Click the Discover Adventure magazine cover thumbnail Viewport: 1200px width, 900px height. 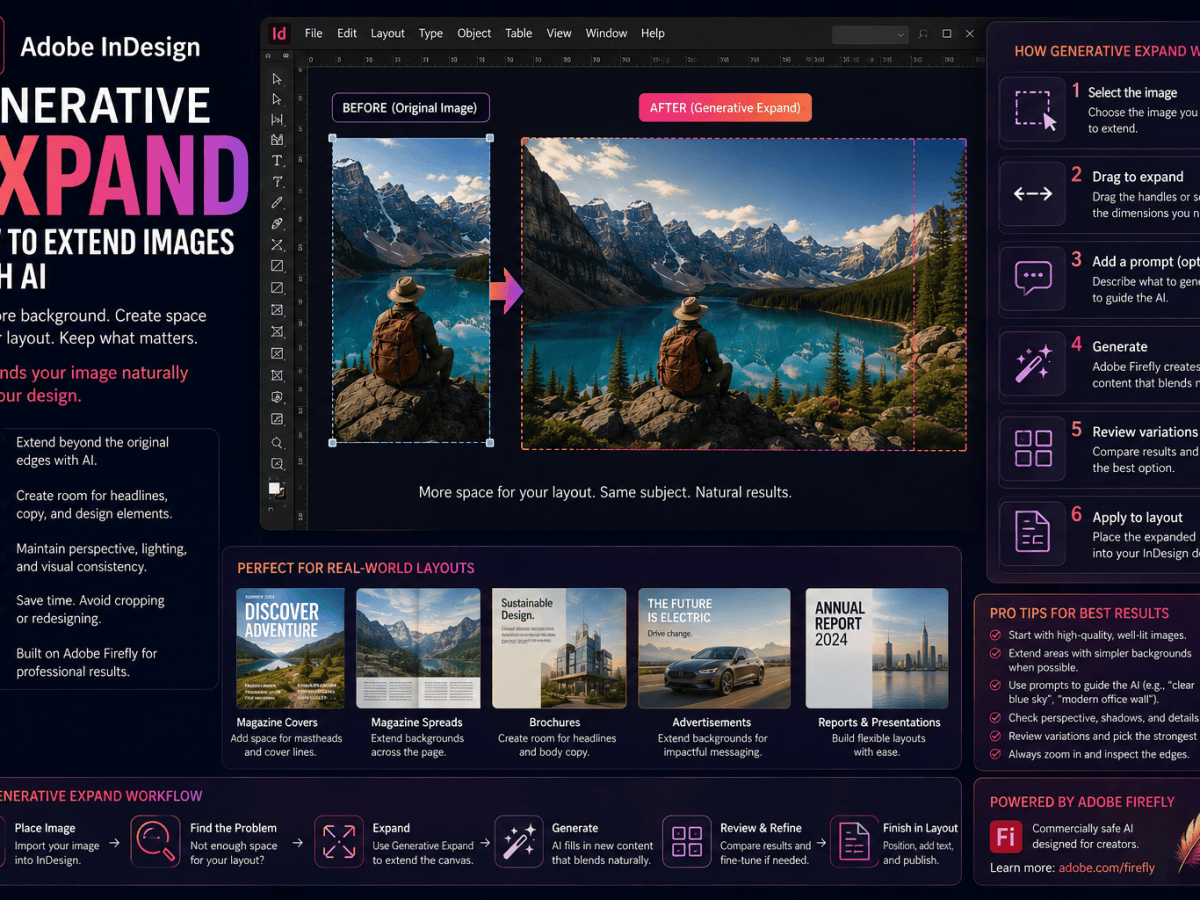pyautogui.click(x=291, y=648)
